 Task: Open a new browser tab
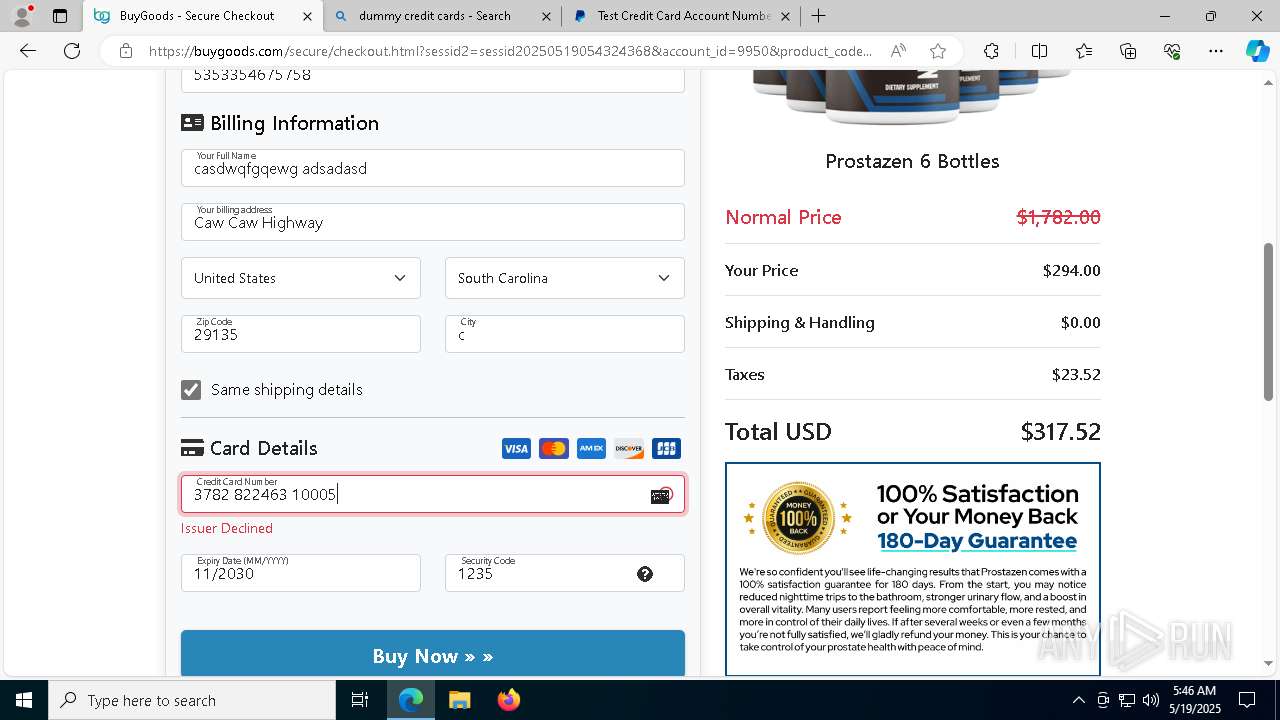tap(818, 16)
